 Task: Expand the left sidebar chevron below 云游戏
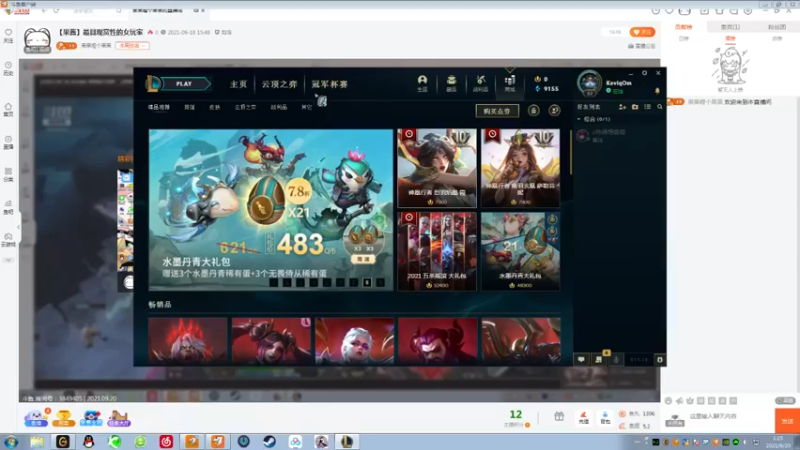pyautogui.click(x=8, y=260)
